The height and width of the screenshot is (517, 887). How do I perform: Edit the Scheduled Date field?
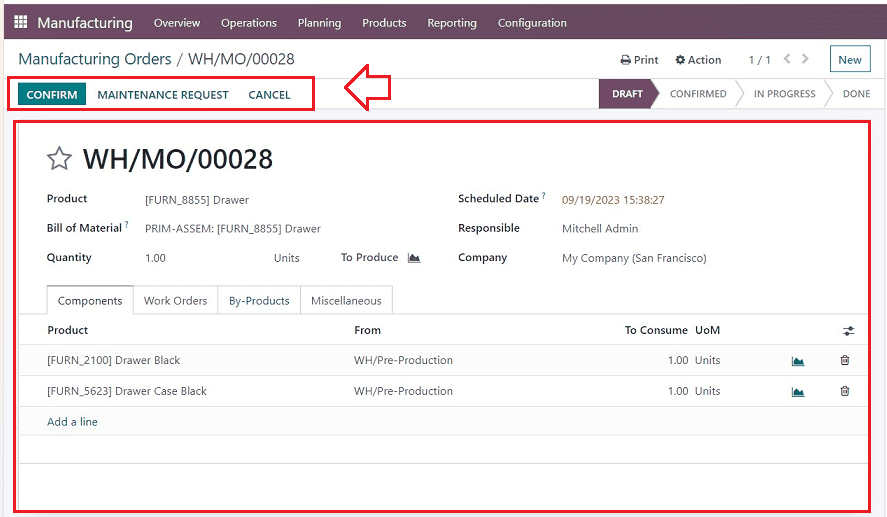[613, 200]
